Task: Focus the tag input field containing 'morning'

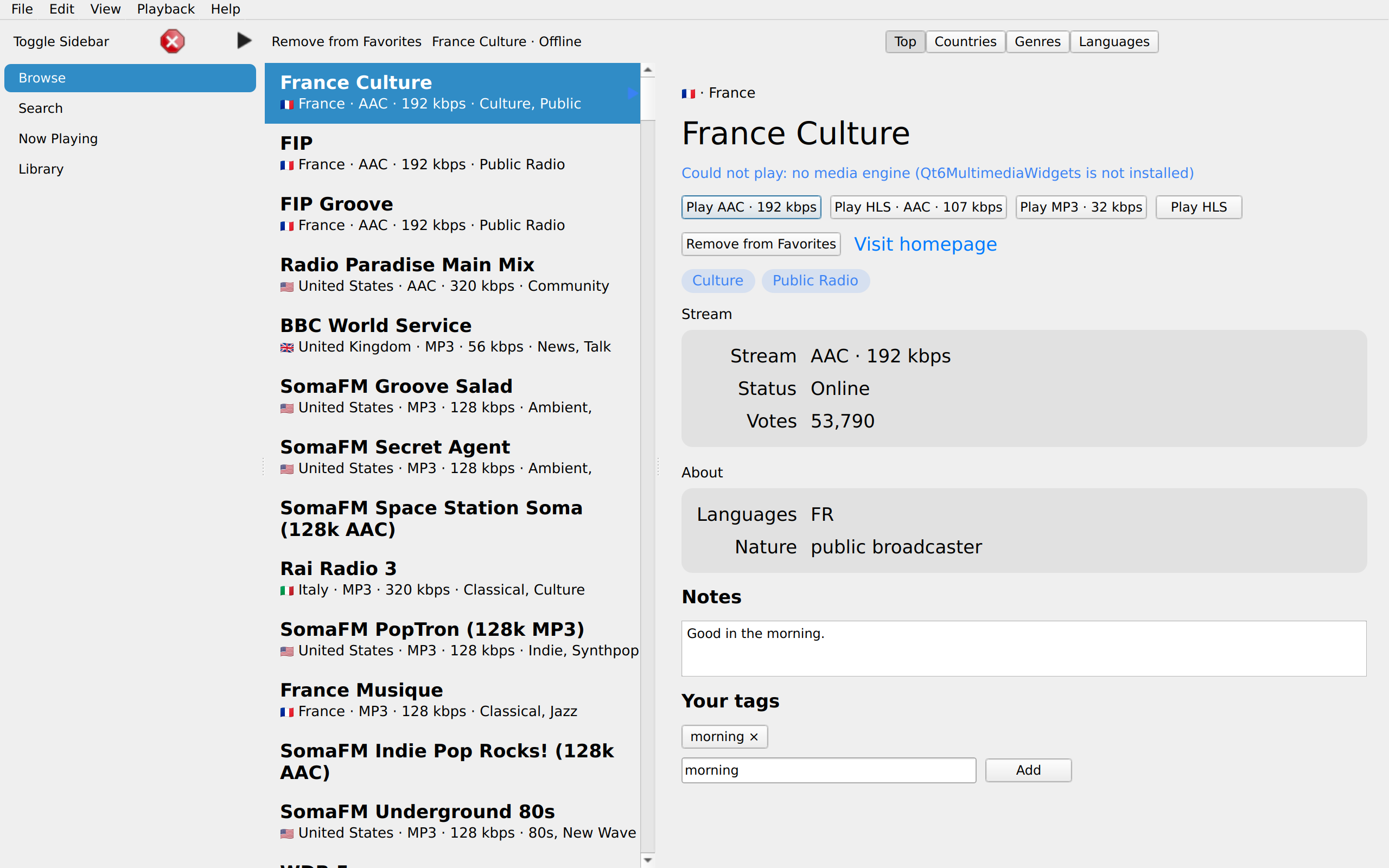Action: point(828,770)
